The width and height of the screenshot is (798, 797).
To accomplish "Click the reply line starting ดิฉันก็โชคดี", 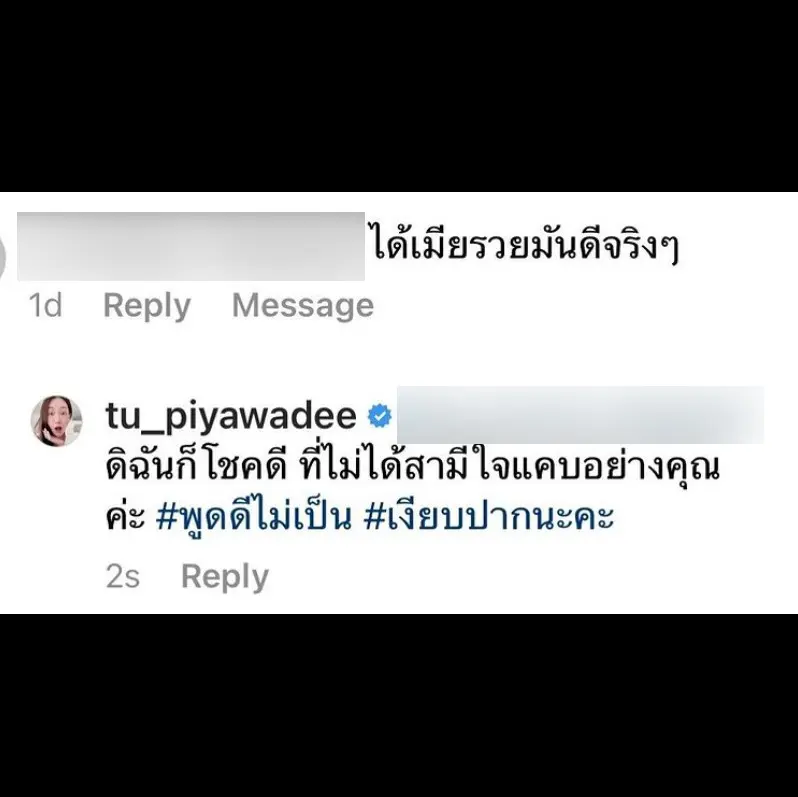I will 413,467.
